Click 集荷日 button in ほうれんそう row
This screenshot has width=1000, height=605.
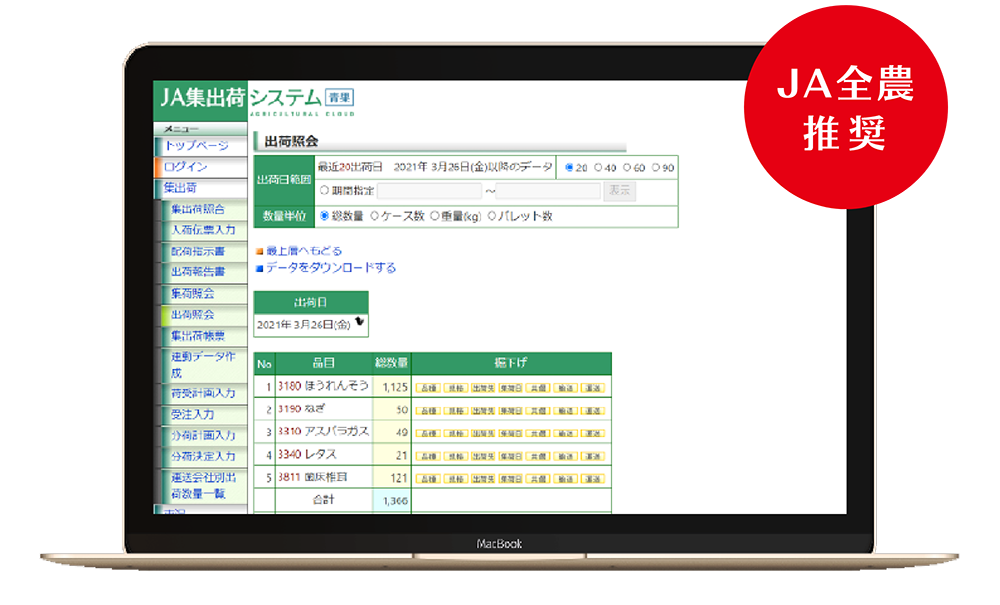(510, 388)
